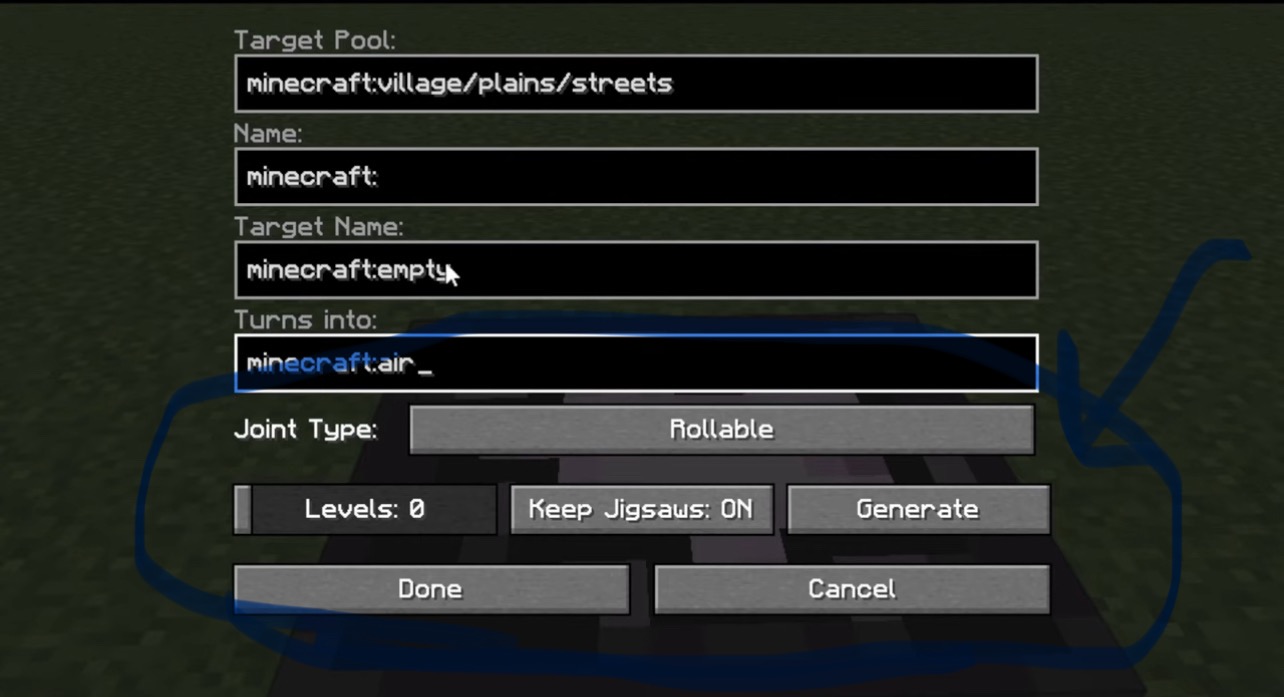Click into the Target Pool text field

(636, 83)
